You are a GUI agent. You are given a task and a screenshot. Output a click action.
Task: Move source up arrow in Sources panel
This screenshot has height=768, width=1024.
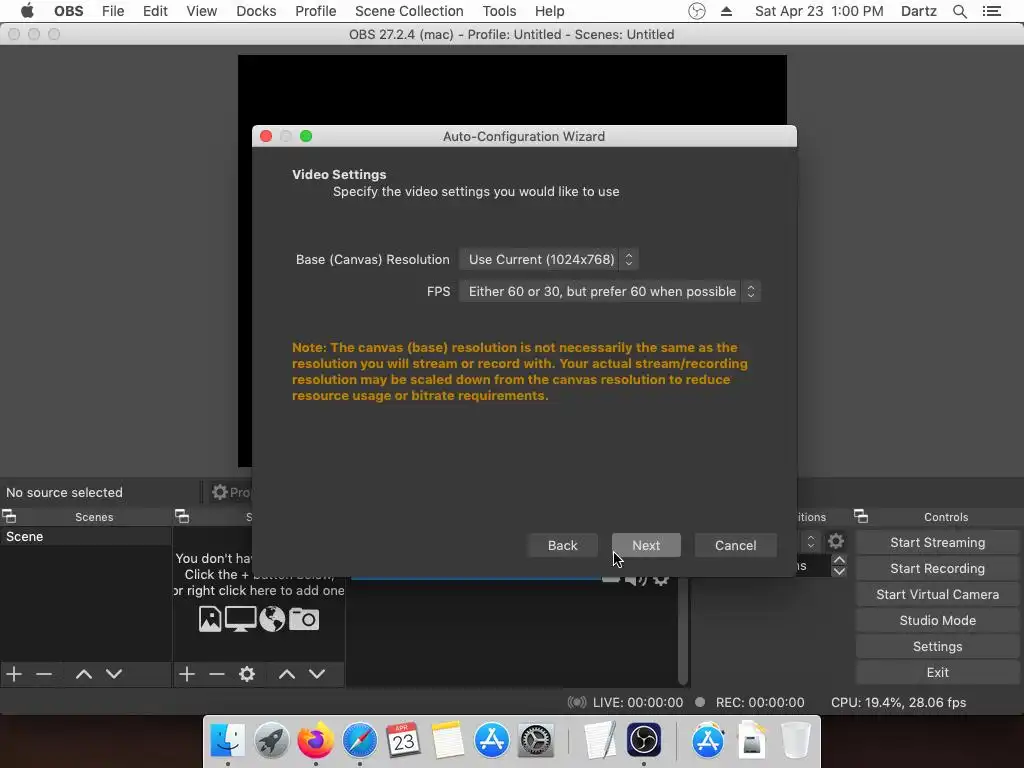point(287,674)
